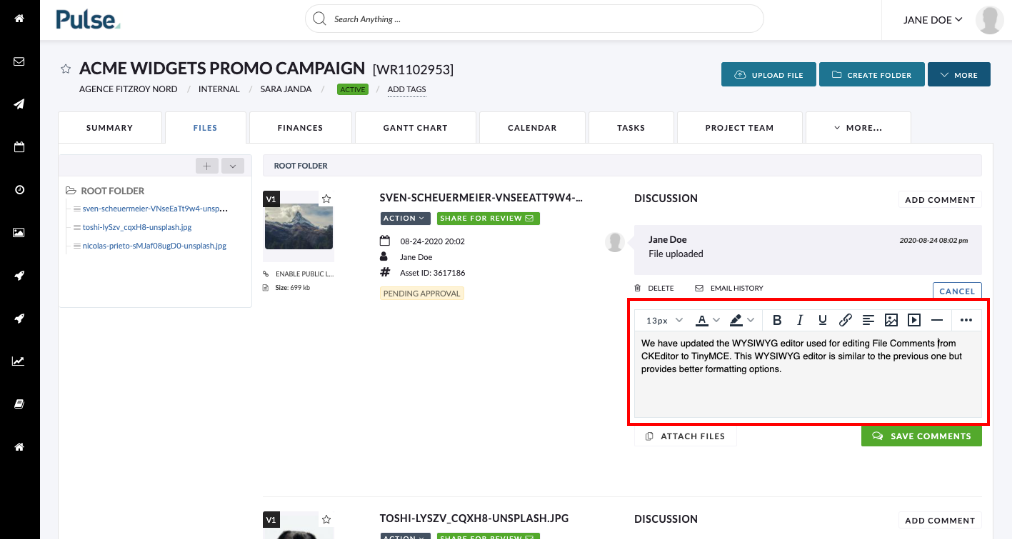
Task: Open the MORE... tab dropdown
Action: (x=858, y=128)
